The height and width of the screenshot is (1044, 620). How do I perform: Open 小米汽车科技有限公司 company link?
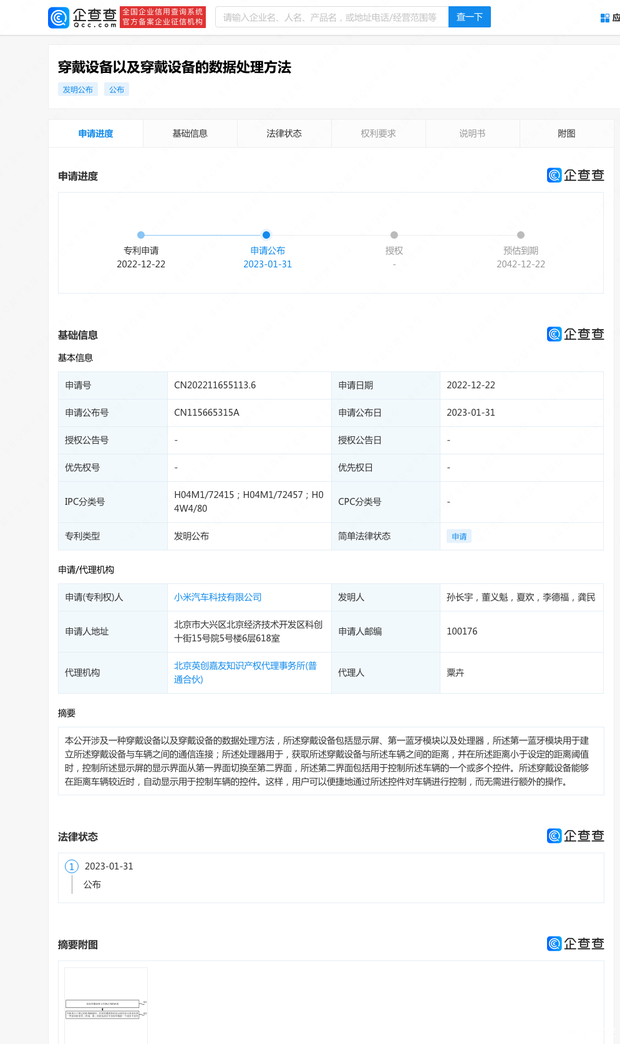click(218, 597)
